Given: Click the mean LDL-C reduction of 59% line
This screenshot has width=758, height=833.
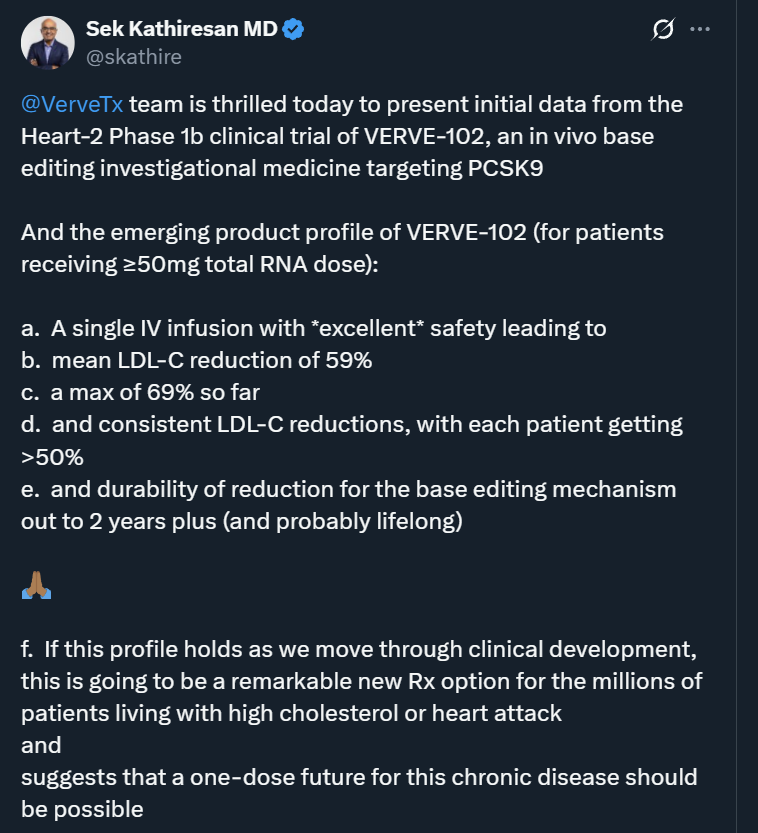Looking at the screenshot, I should coord(197,361).
